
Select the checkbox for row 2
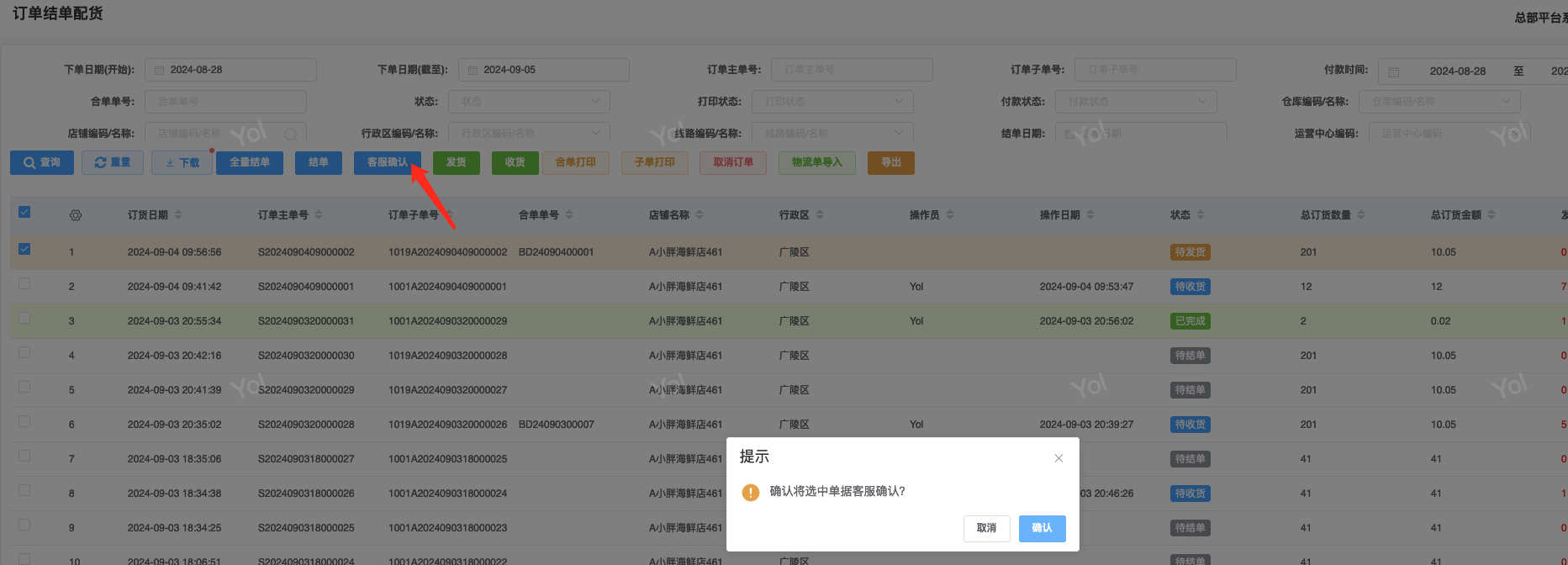pyautogui.click(x=24, y=283)
